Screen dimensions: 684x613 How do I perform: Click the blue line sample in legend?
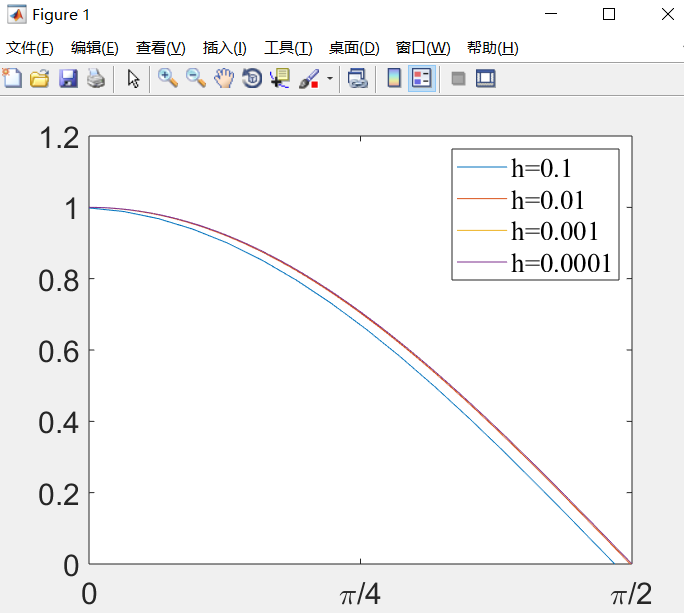(x=482, y=168)
